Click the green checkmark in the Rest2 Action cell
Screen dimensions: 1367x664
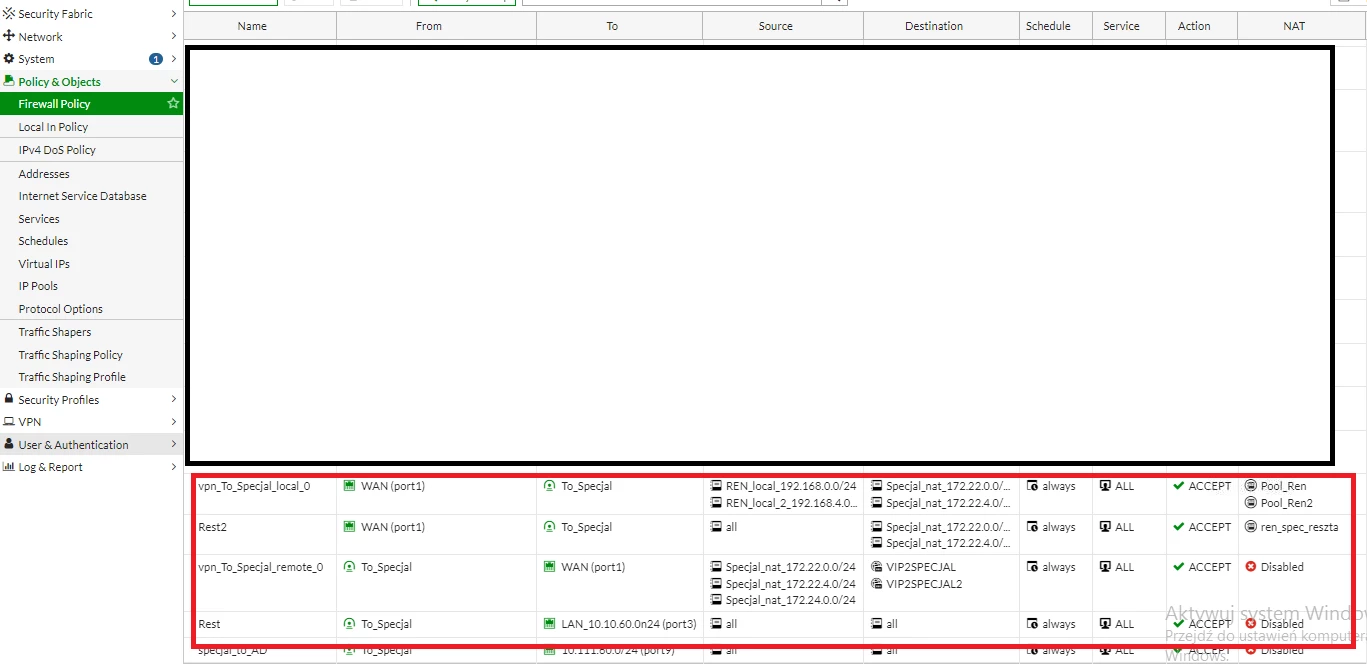[1179, 527]
